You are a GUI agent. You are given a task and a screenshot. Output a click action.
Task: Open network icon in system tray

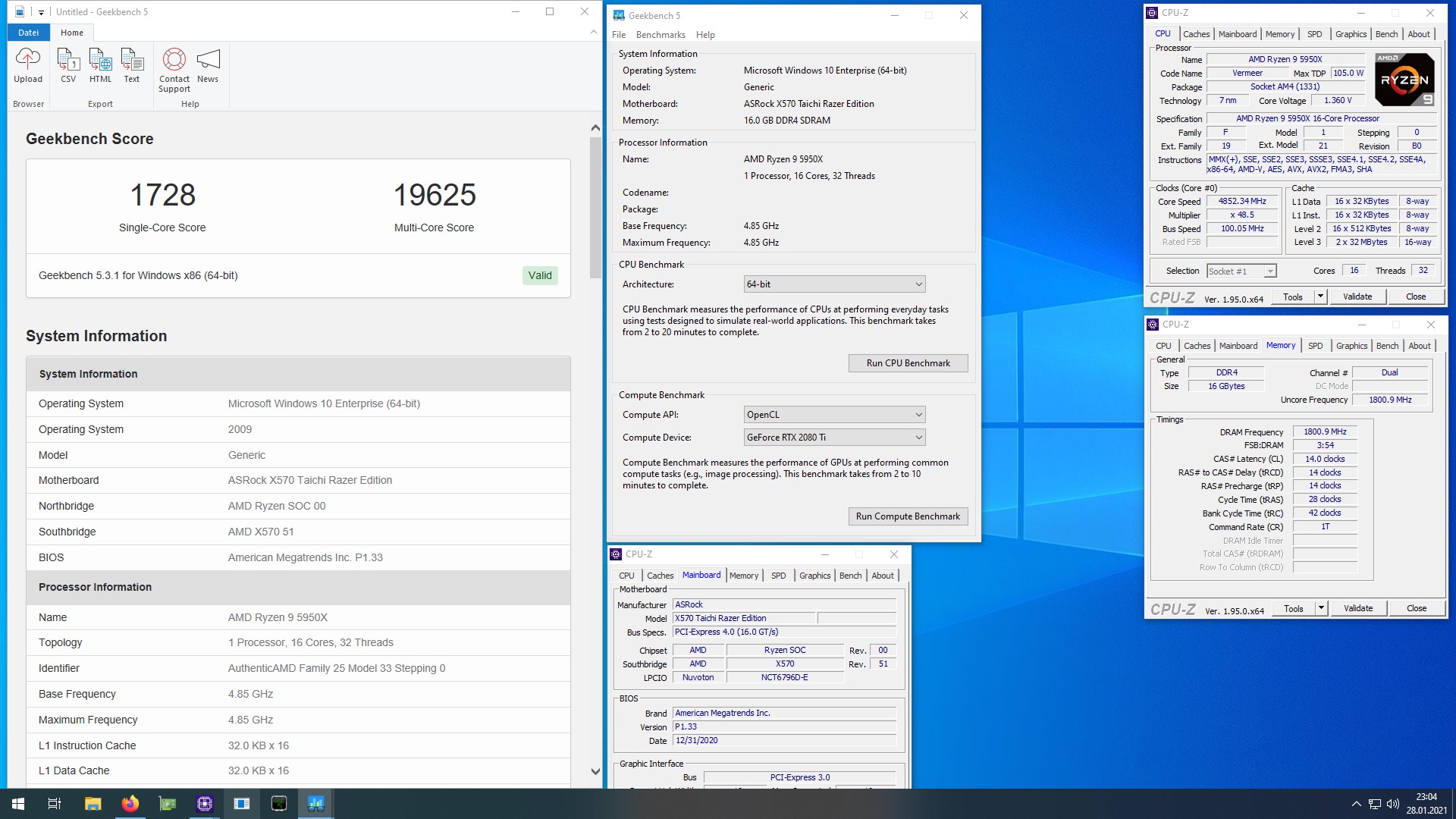click(x=1374, y=804)
